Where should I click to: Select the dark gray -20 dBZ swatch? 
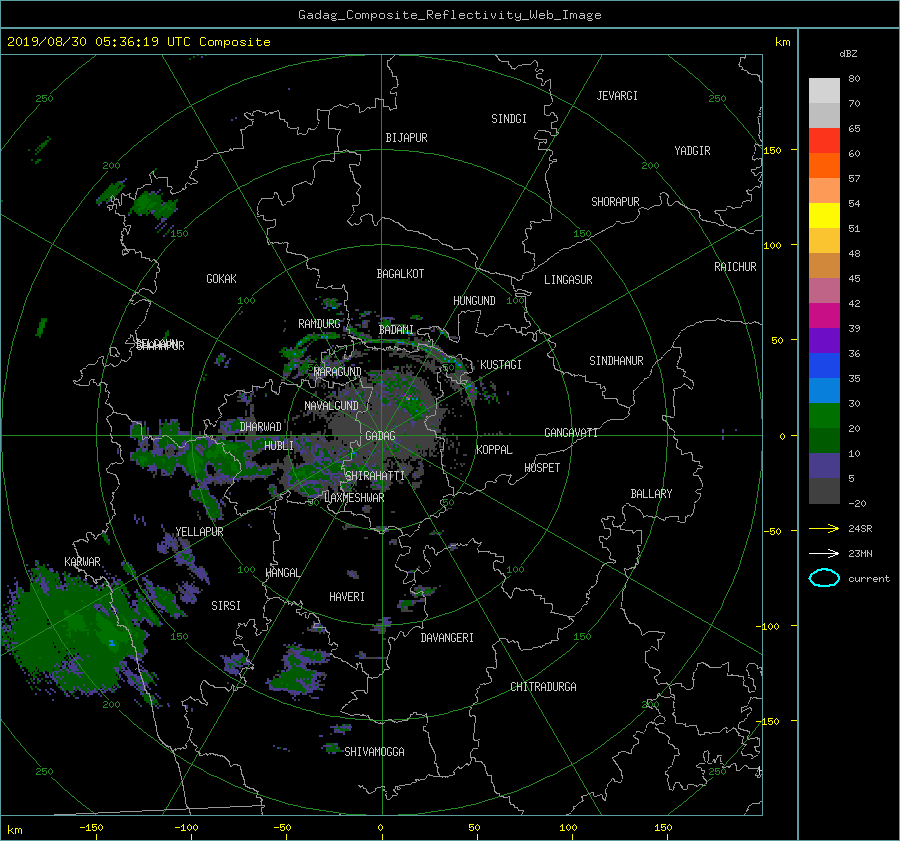[x=824, y=490]
